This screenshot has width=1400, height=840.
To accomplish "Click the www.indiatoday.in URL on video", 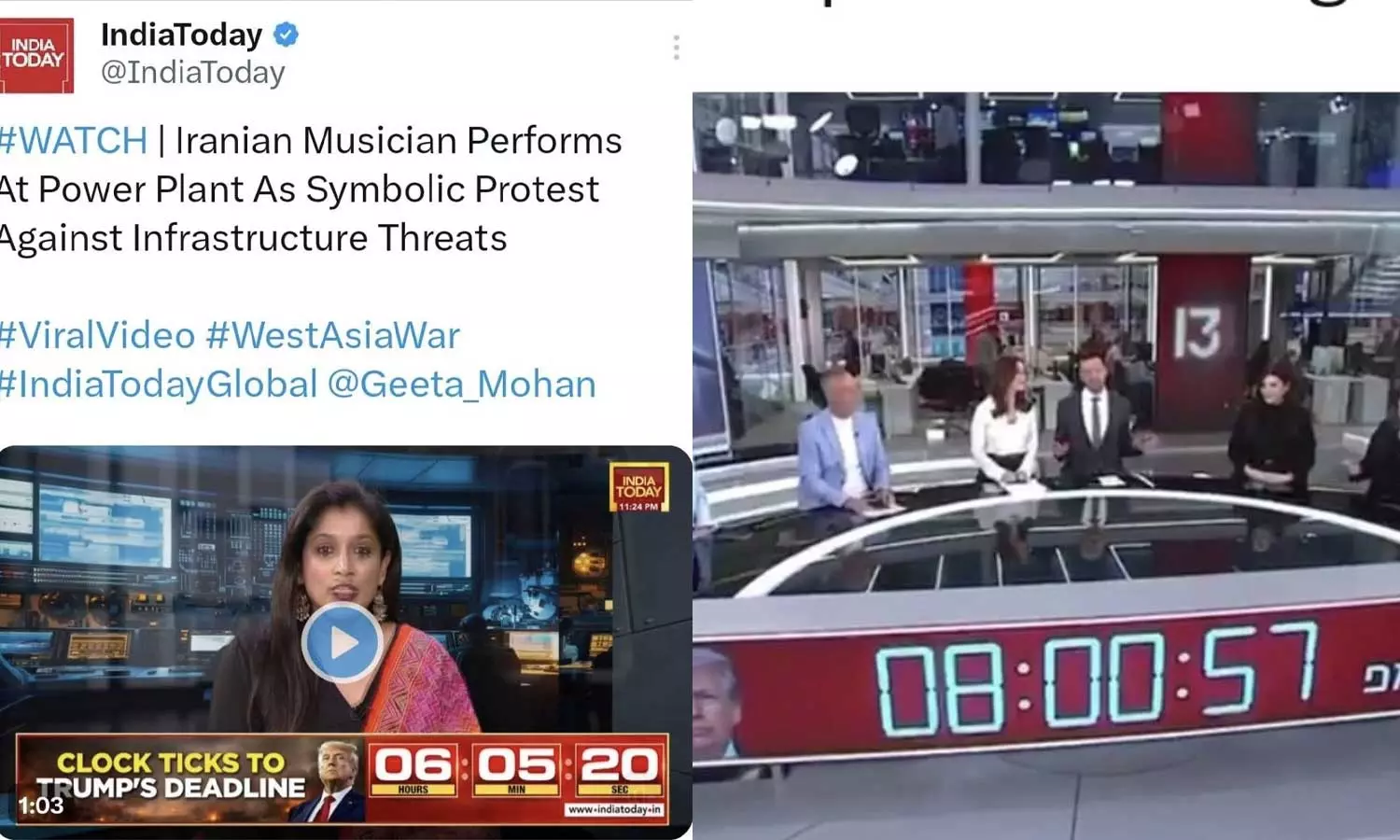I will point(614,809).
